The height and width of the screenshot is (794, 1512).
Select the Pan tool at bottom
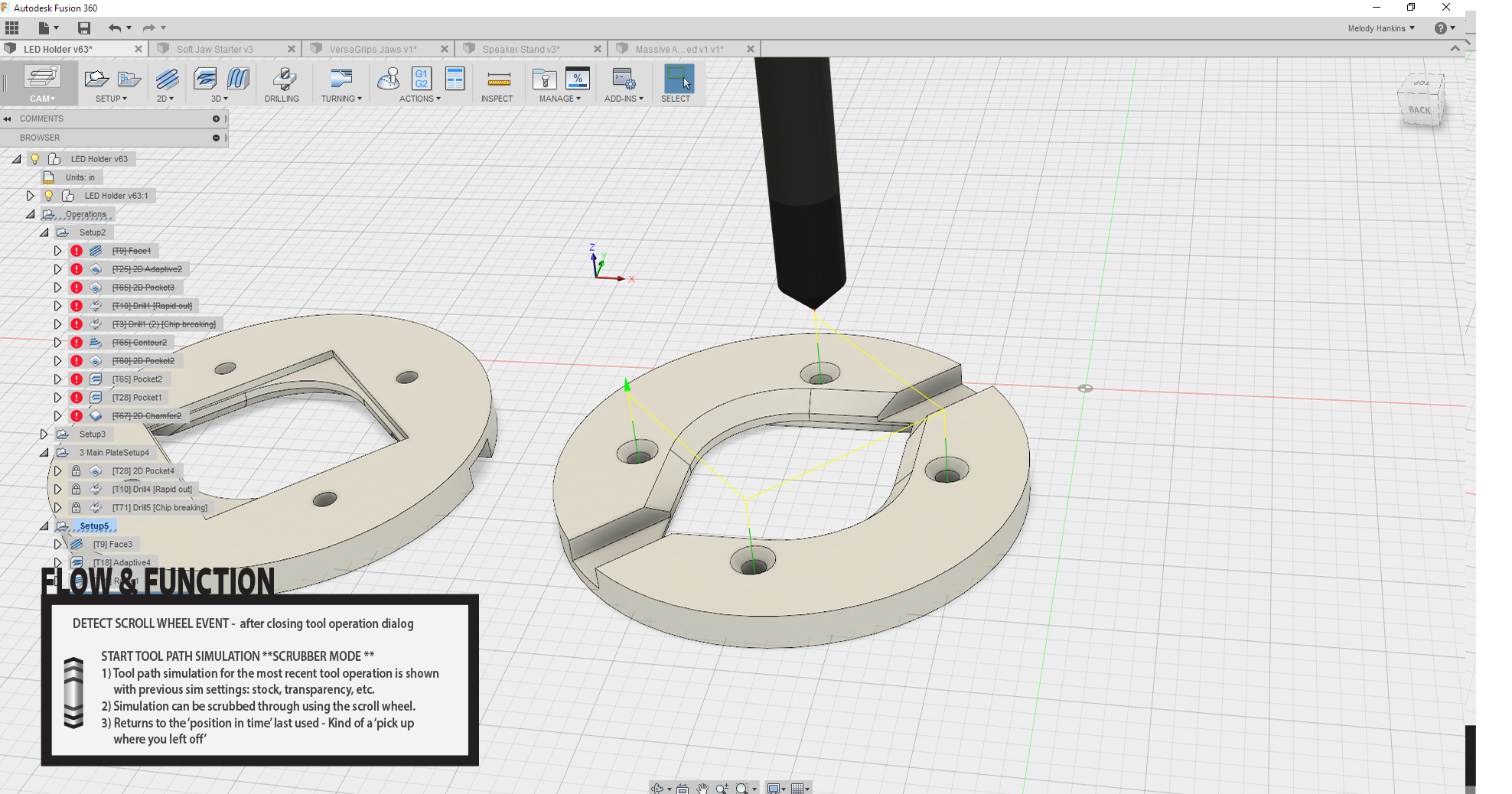[702, 788]
